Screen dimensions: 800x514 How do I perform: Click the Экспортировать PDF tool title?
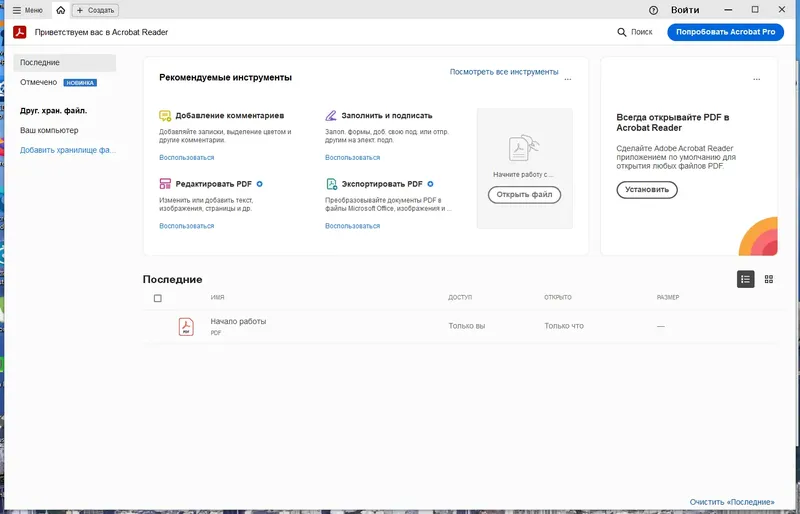[x=382, y=184]
